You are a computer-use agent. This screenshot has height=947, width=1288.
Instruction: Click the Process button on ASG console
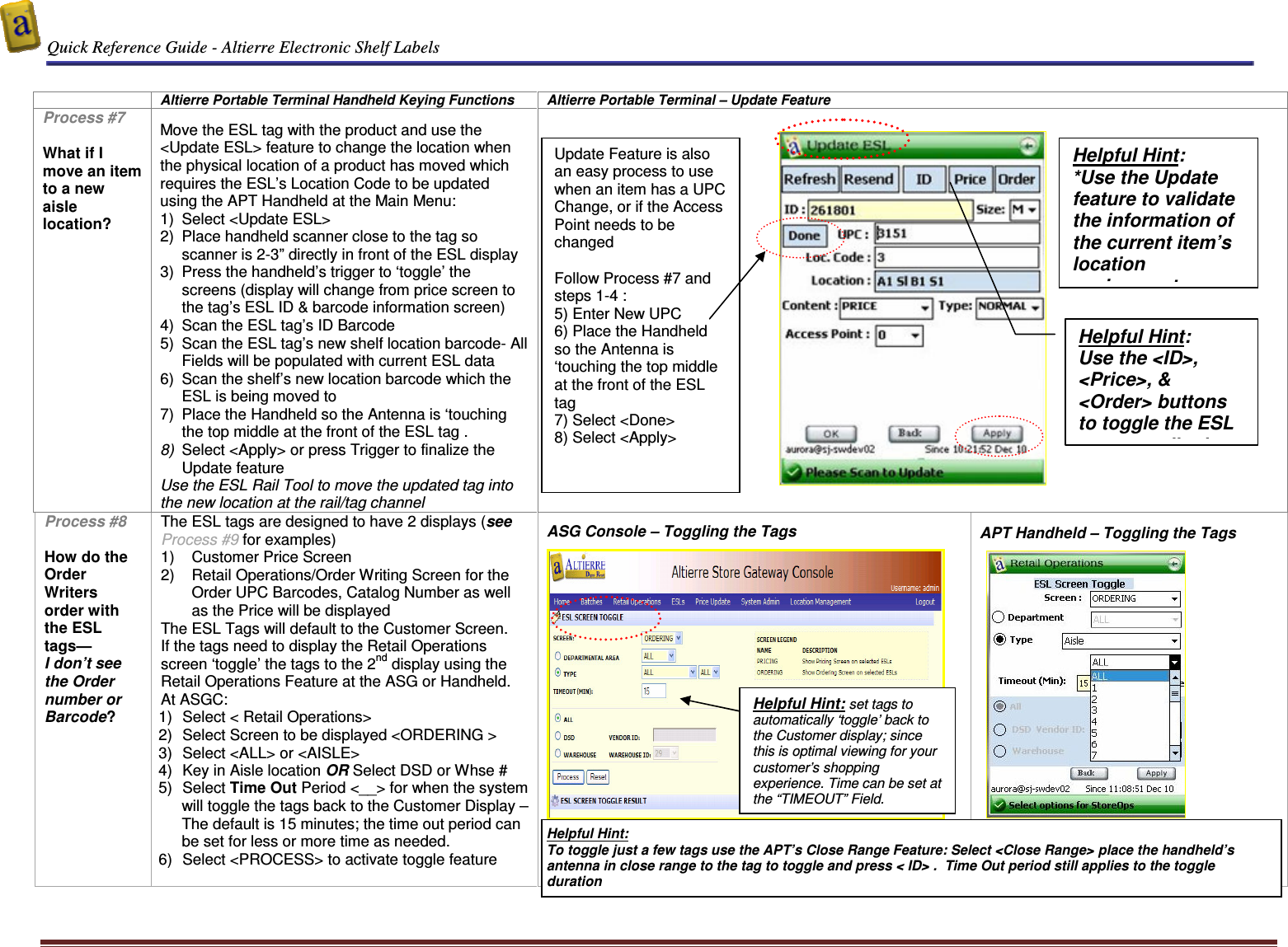(x=568, y=777)
